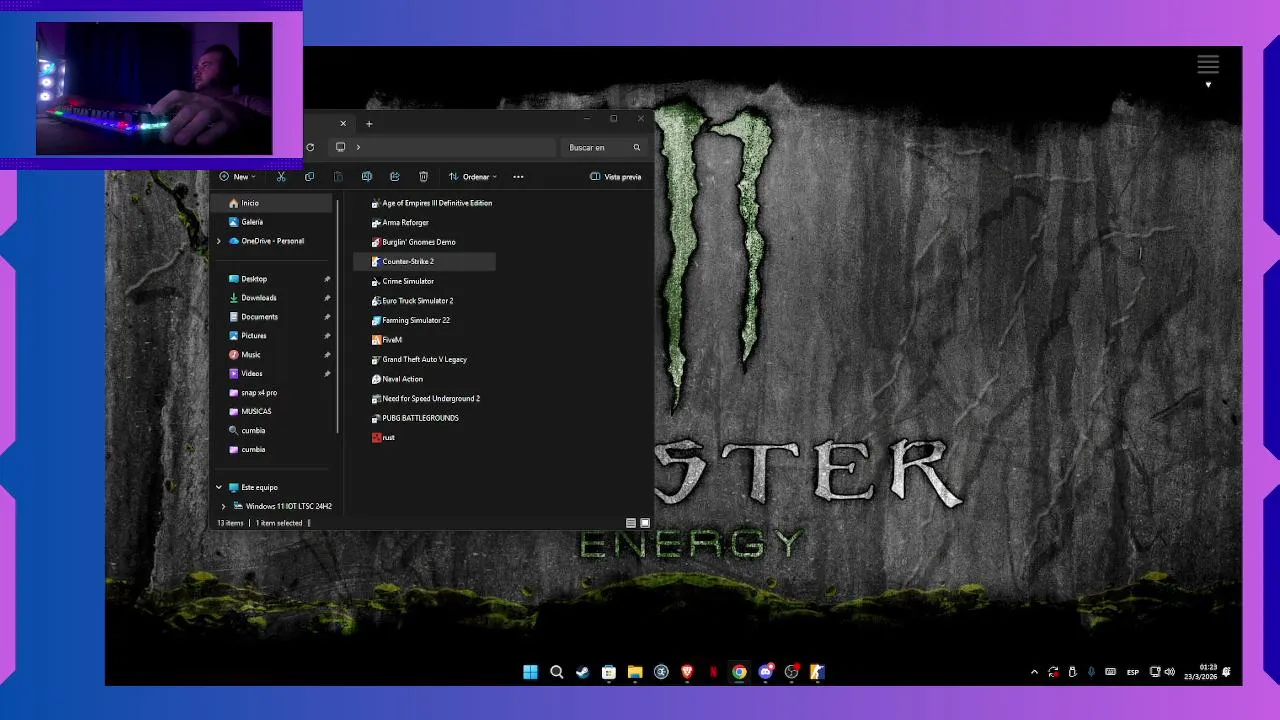1280x720 pixels.
Task: Cut the selected item with the scissors icon
Action: click(x=281, y=177)
